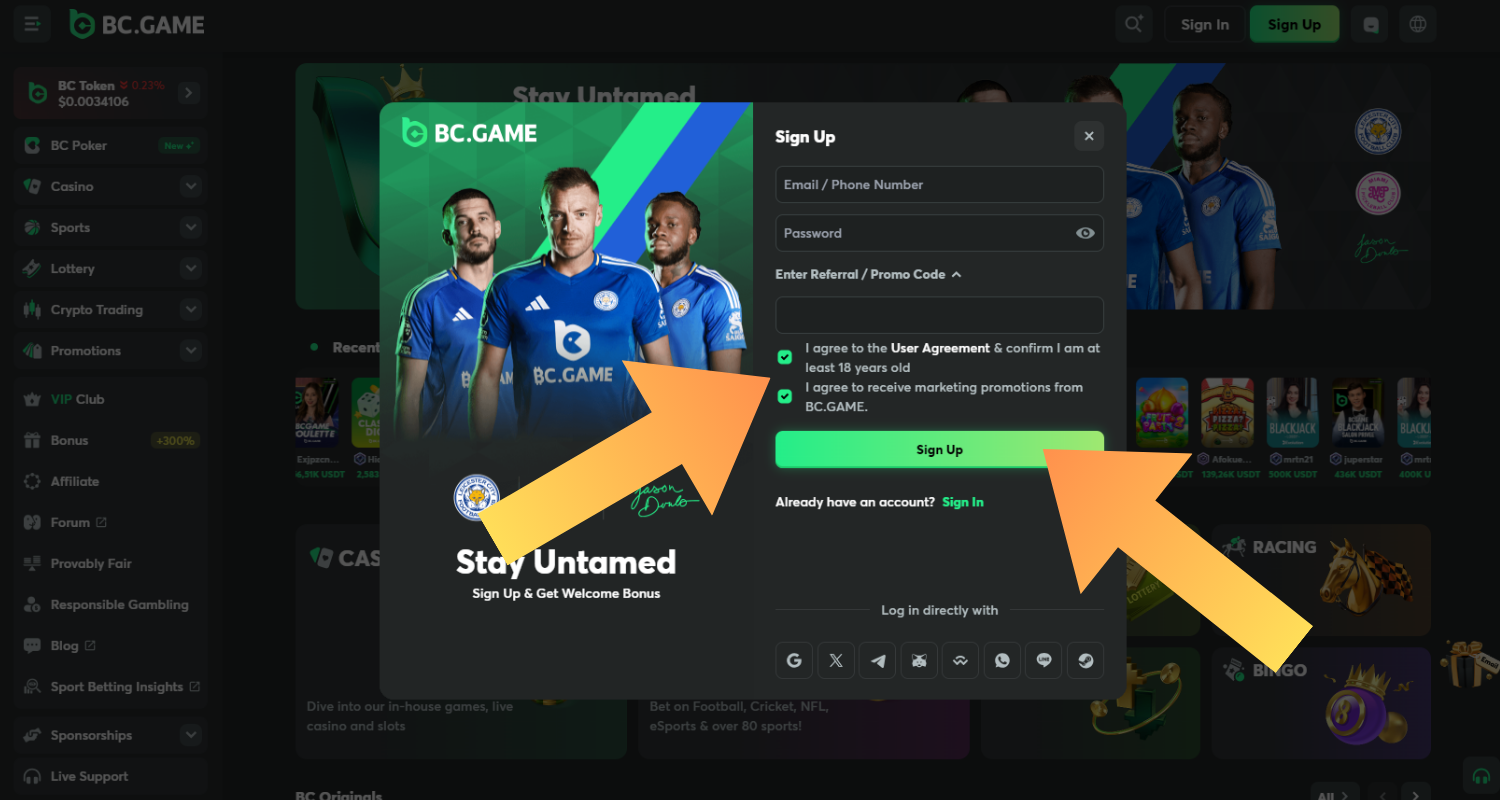Log in using the Telegram icon
The width and height of the screenshot is (1500, 800).
tap(878, 661)
